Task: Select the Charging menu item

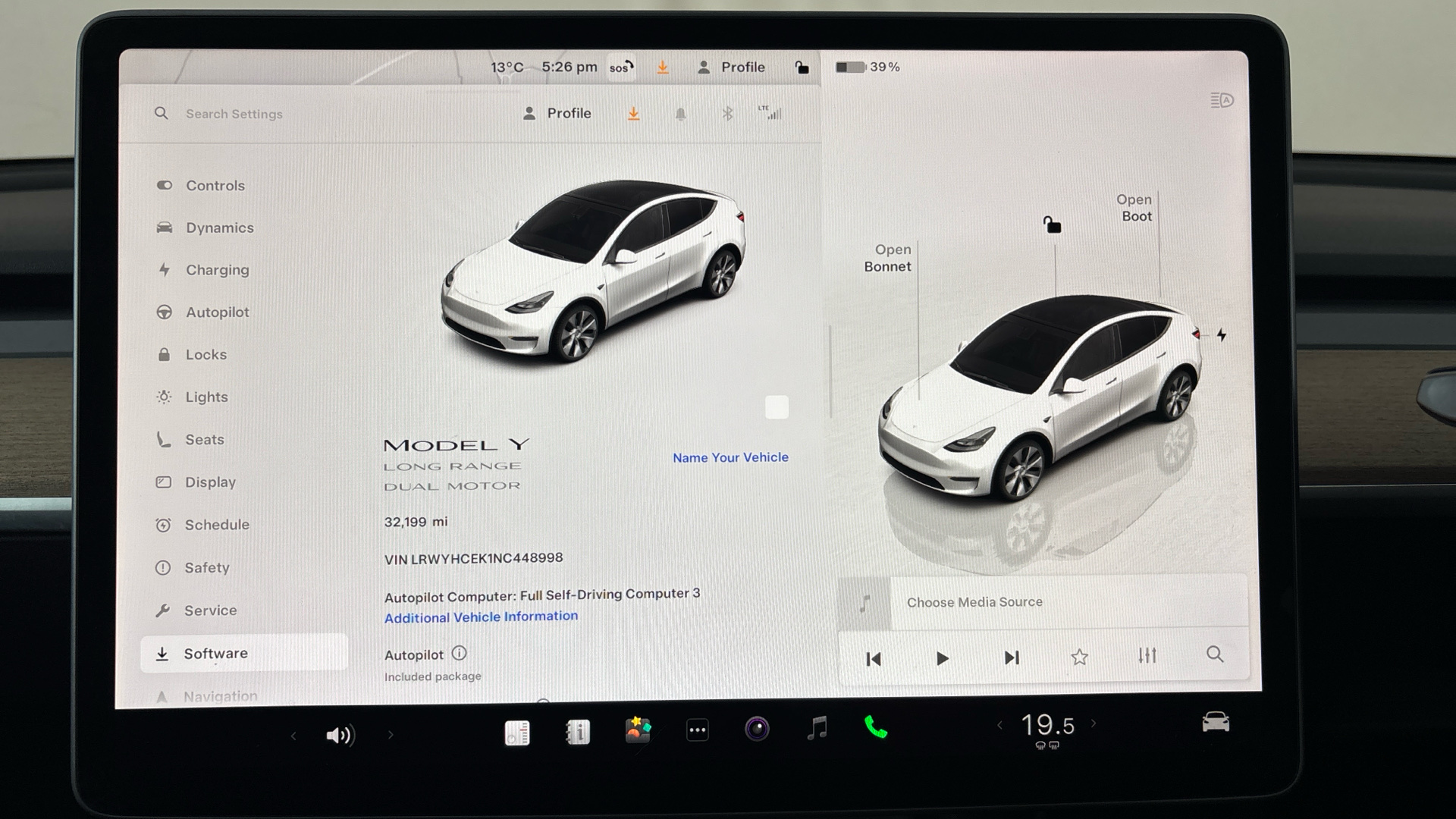Action: point(217,270)
